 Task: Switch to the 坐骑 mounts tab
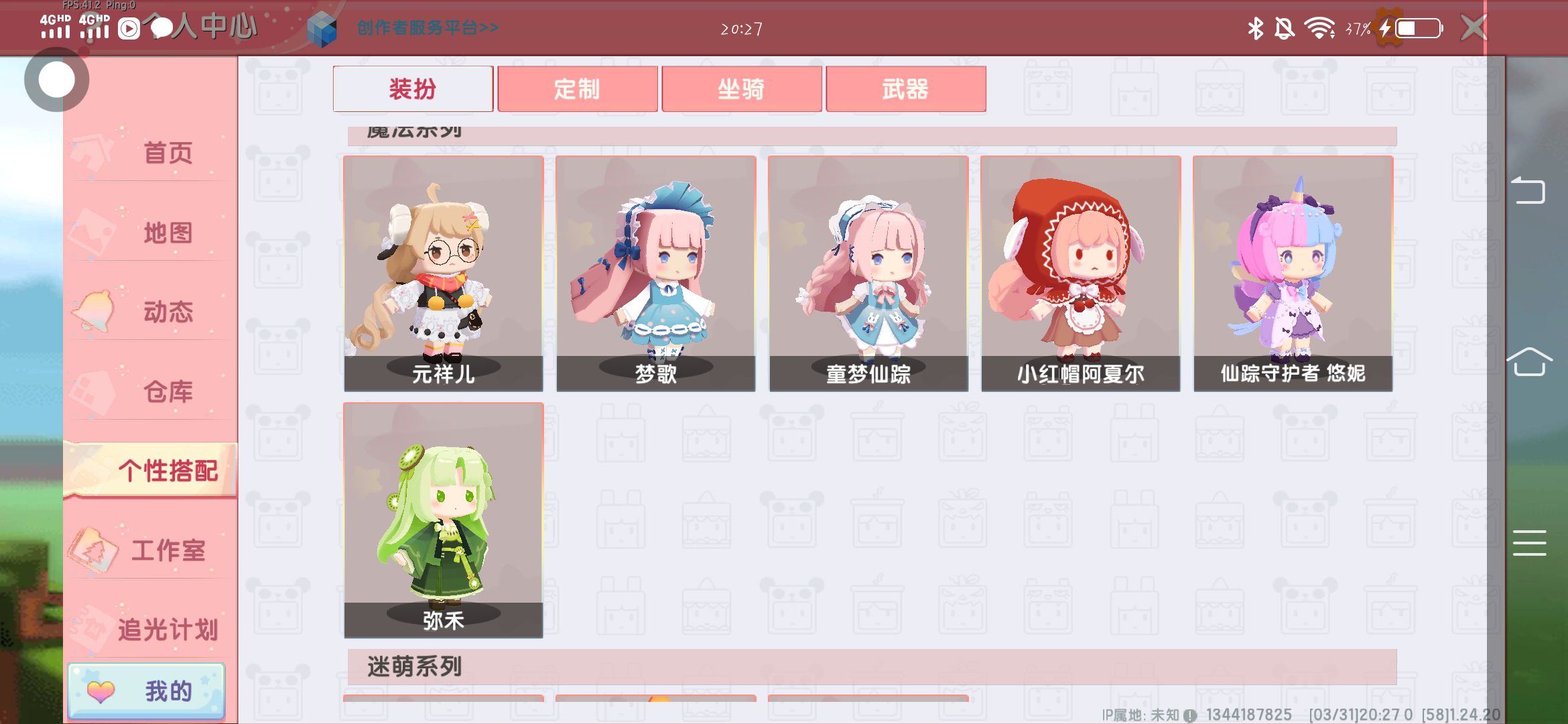[x=742, y=88]
